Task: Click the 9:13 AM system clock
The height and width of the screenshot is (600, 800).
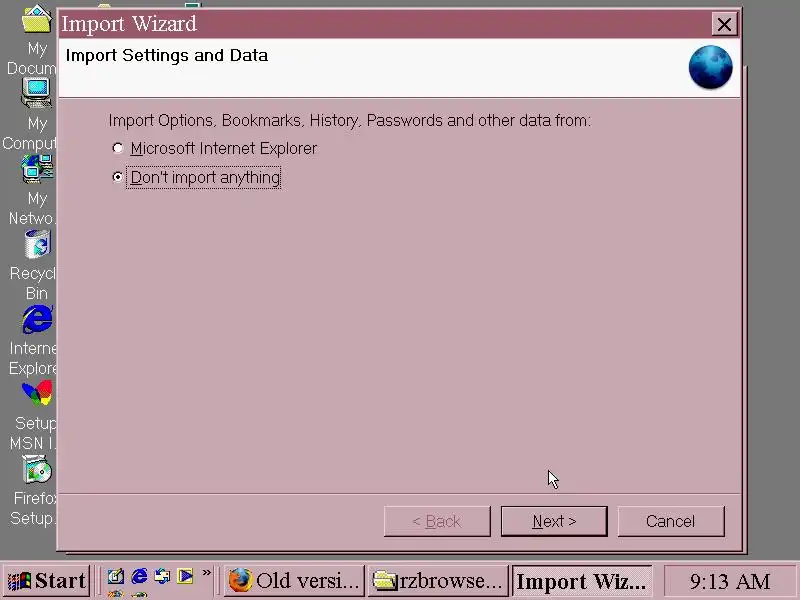Action: (x=730, y=581)
